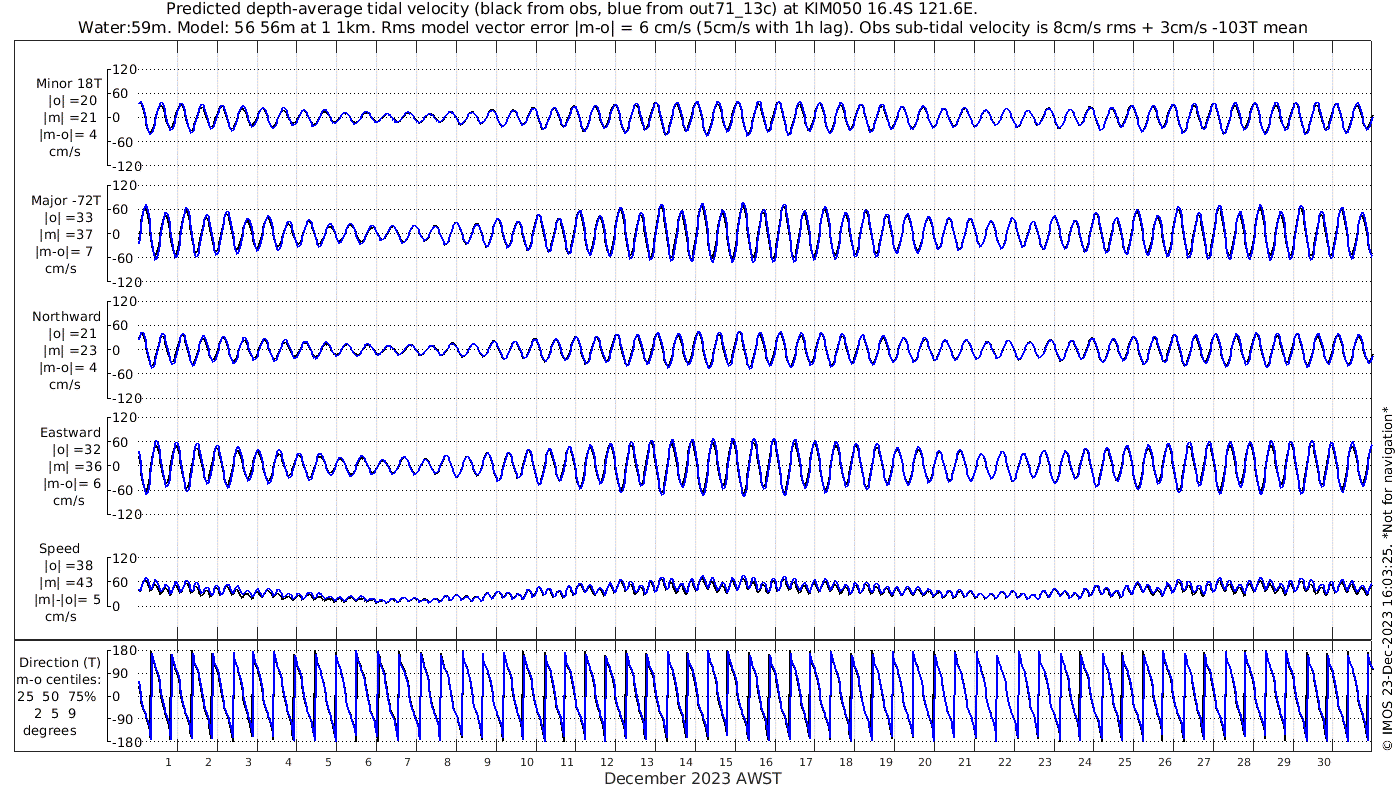
Task: Select the 'Direction (T)' panel label
Action: (x=60, y=663)
